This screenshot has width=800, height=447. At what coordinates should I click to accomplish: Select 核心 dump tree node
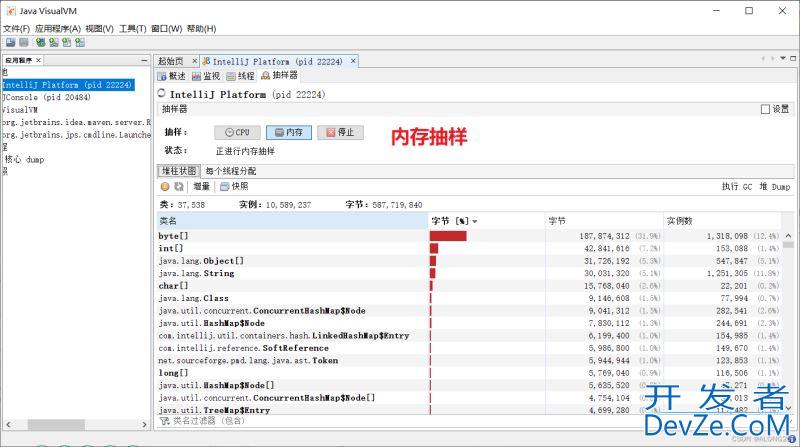pyautogui.click(x=24, y=160)
